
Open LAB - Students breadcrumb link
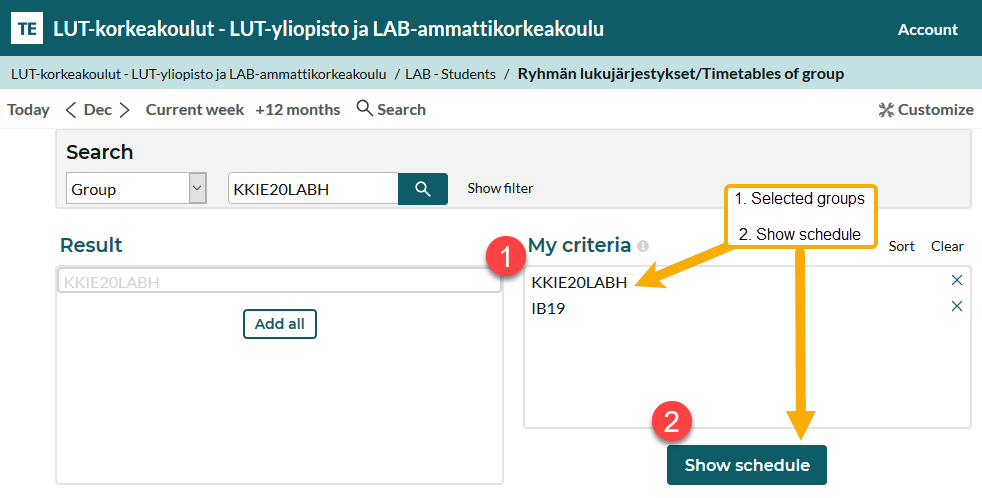coord(450,73)
